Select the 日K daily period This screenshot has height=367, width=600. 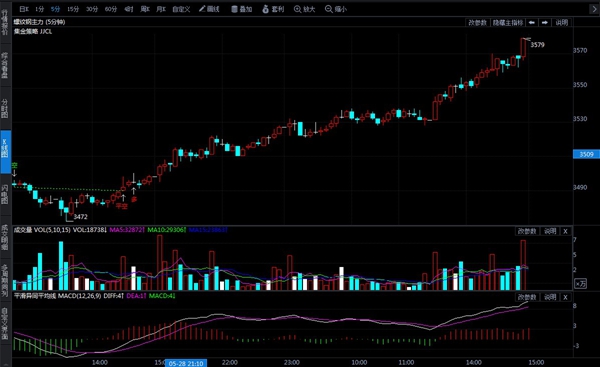24,9
